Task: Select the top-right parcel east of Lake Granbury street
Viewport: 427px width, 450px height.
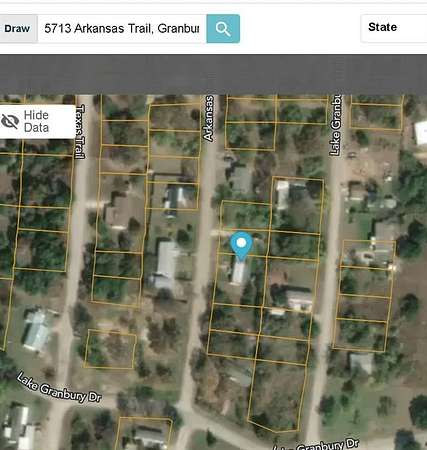Action: coord(377,117)
